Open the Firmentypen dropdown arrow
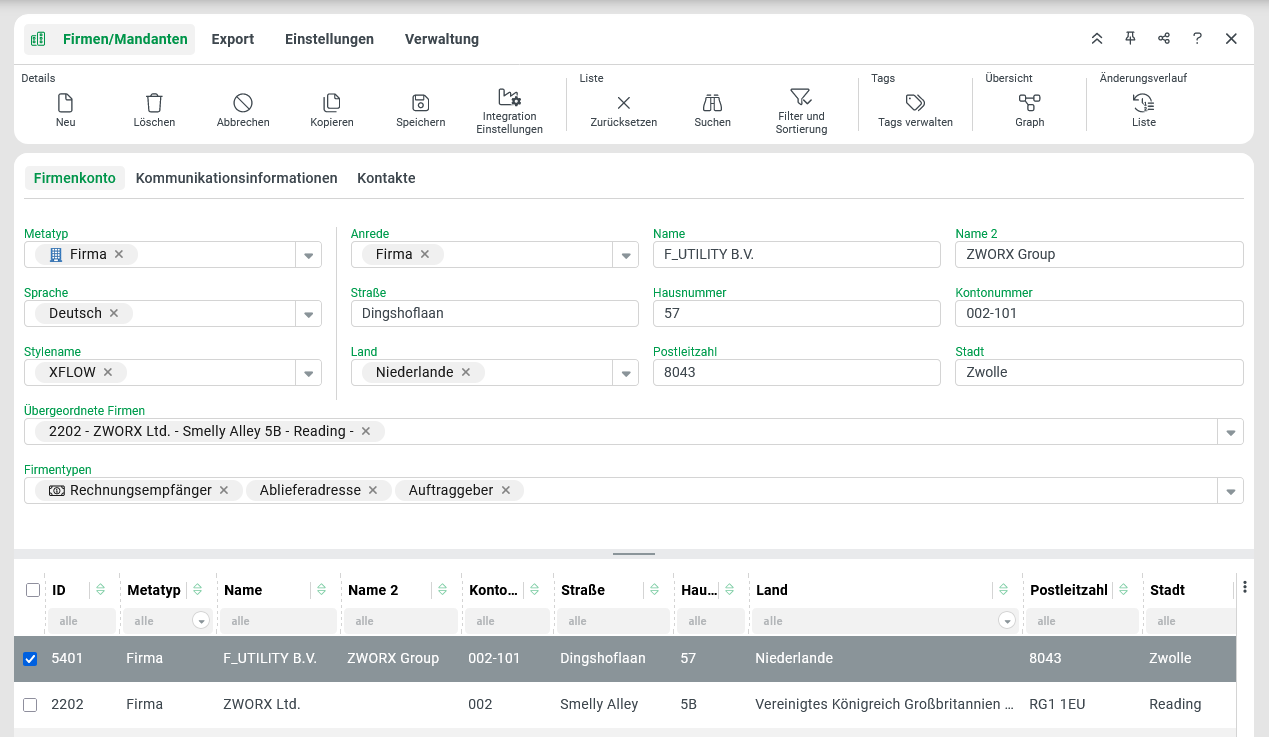Screen dimensions: 1269x737 1230,491
